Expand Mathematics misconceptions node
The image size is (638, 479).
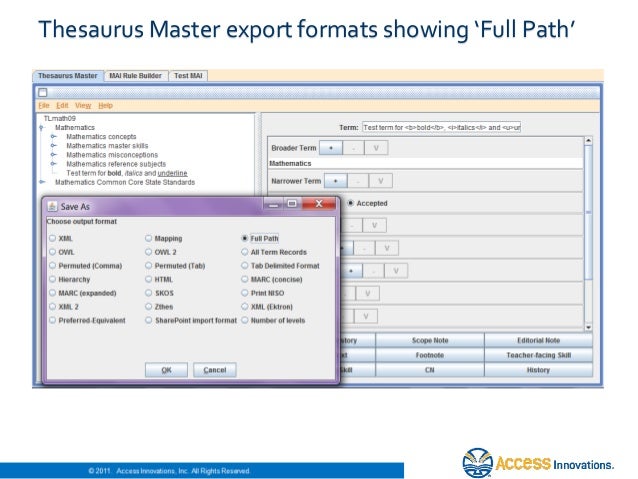click(53, 155)
